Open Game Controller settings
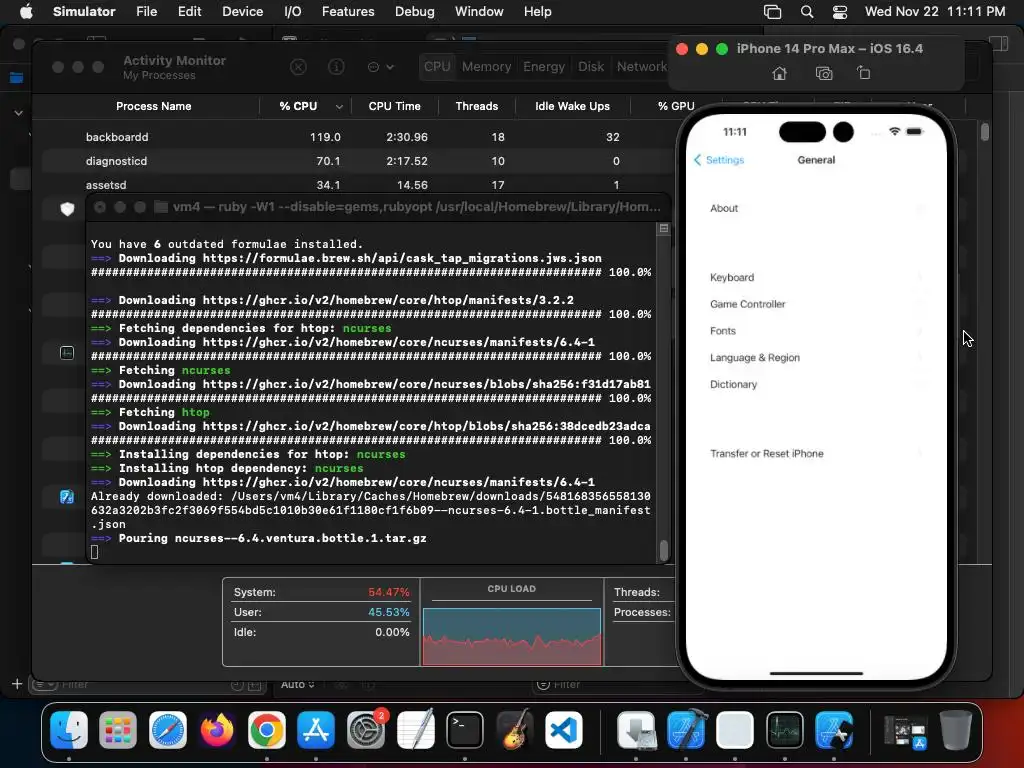 click(x=816, y=304)
